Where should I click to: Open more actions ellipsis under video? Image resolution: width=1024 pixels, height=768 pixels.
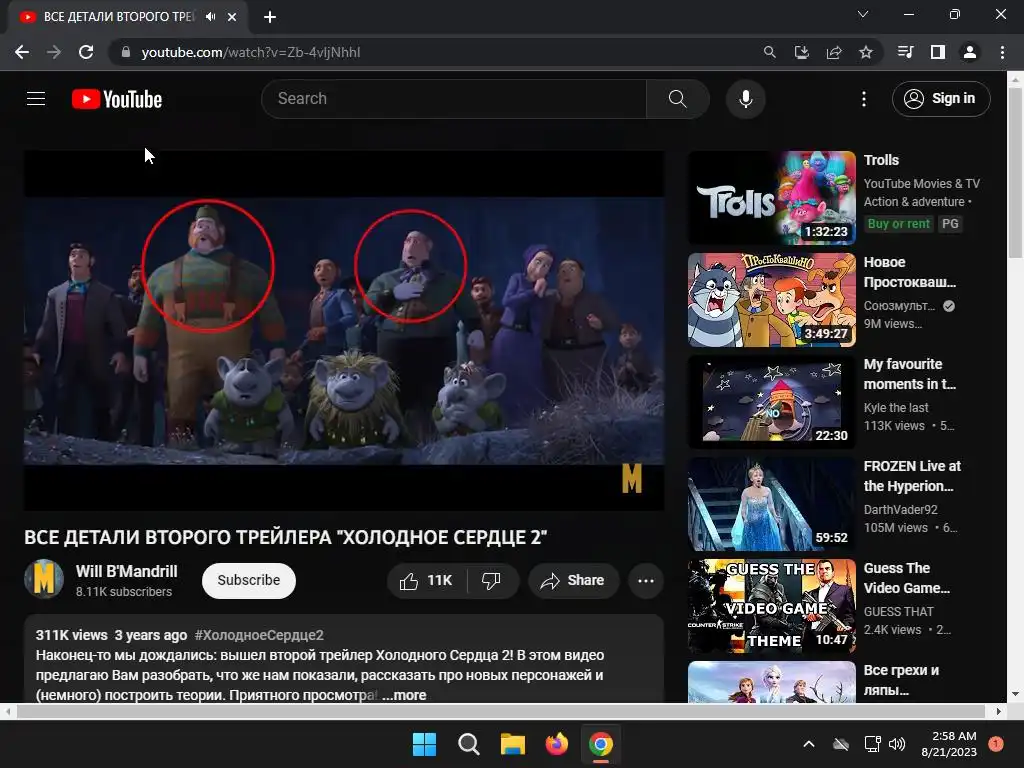pyautogui.click(x=646, y=581)
